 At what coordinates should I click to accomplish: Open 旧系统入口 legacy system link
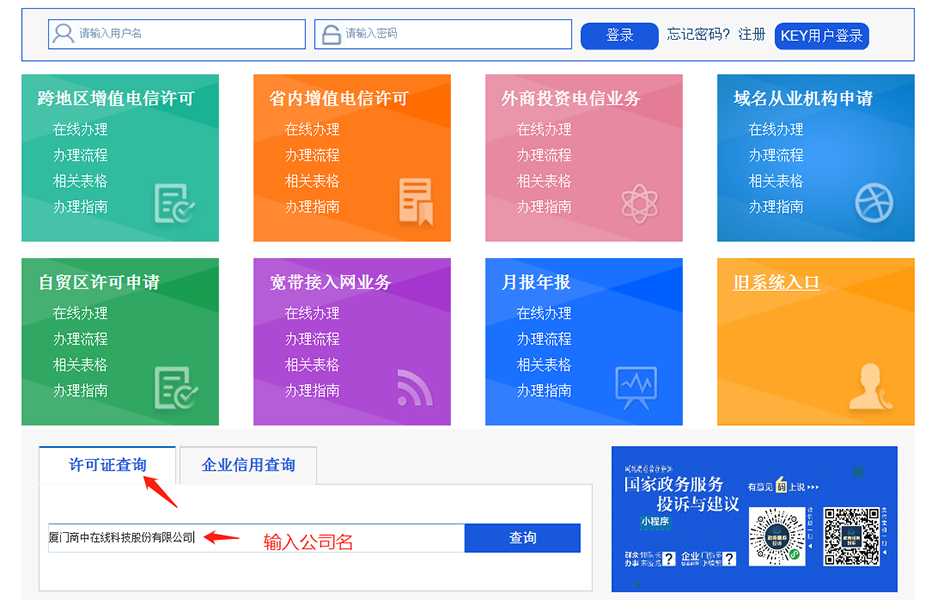[776, 283]
